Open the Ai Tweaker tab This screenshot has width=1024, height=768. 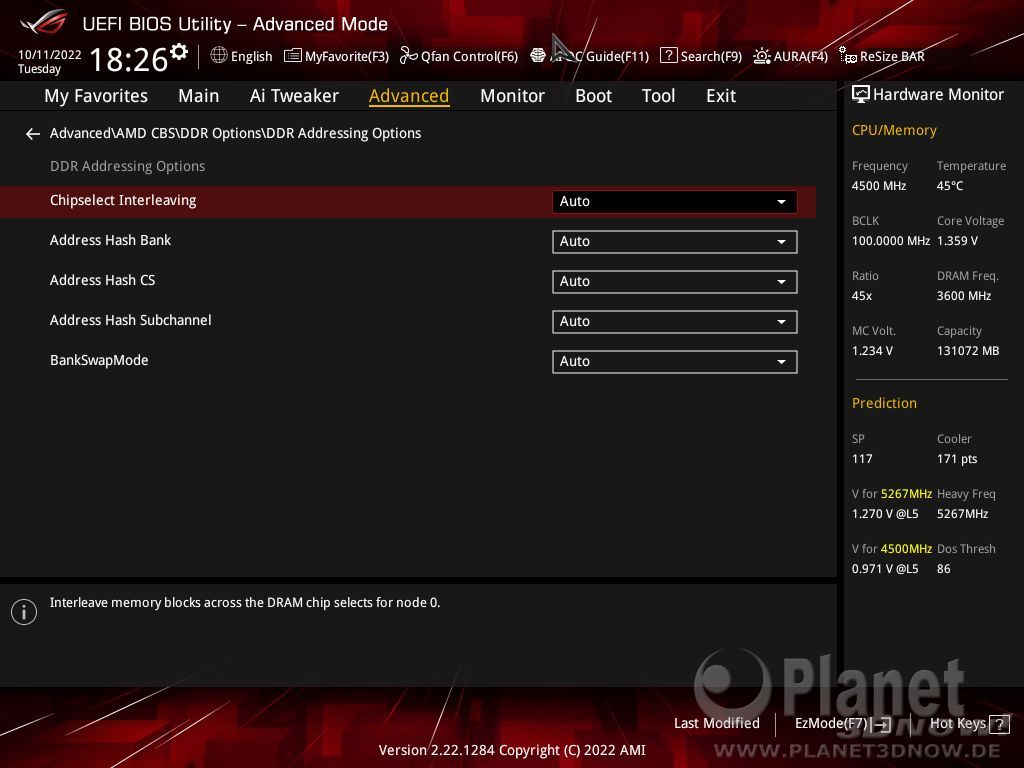click(294, 96)
